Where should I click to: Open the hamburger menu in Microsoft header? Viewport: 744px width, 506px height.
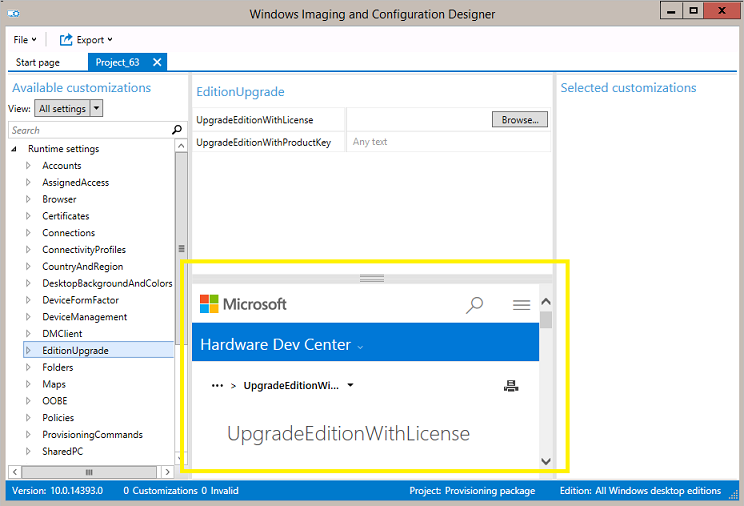click(x=521, y=305)
